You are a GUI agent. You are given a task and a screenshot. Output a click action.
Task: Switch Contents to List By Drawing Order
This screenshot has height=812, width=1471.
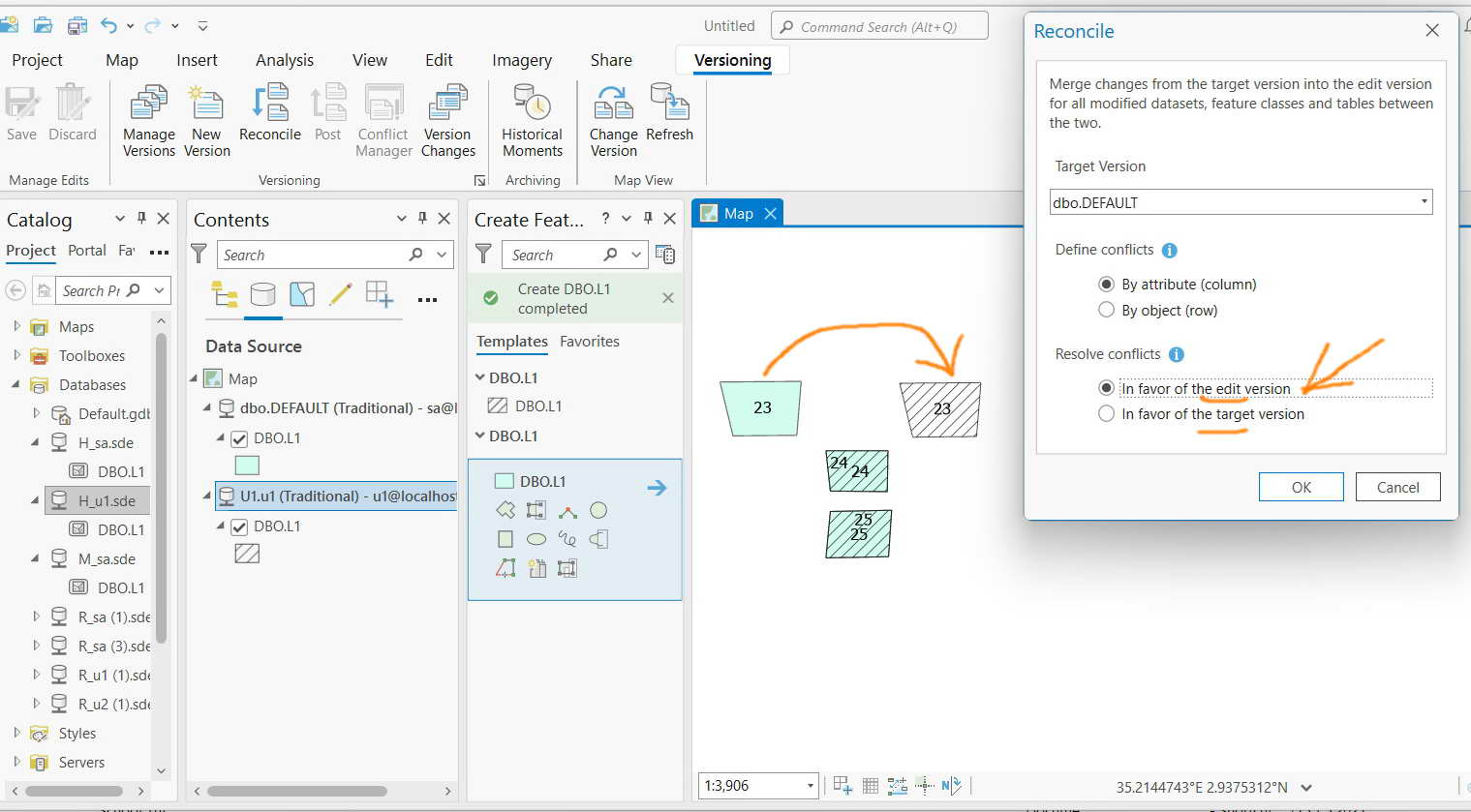pos(225,294)
